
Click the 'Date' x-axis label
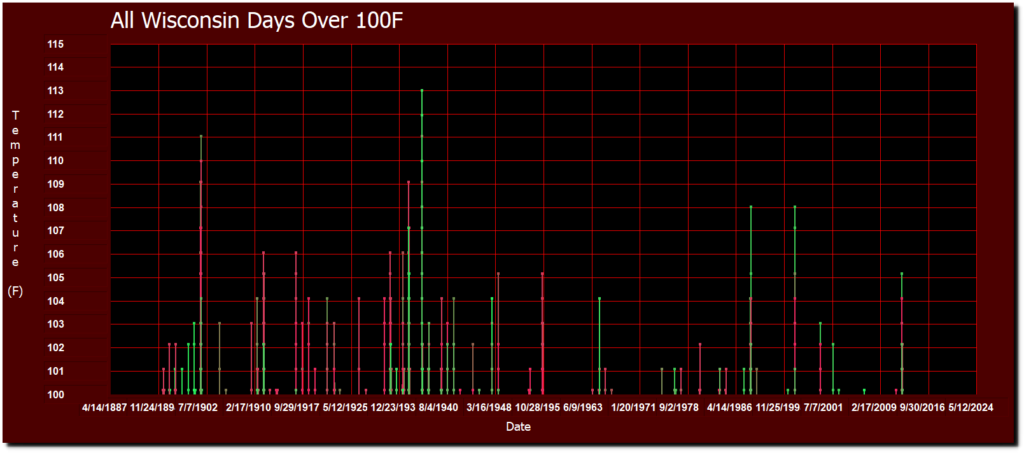[x=518, y=427]
